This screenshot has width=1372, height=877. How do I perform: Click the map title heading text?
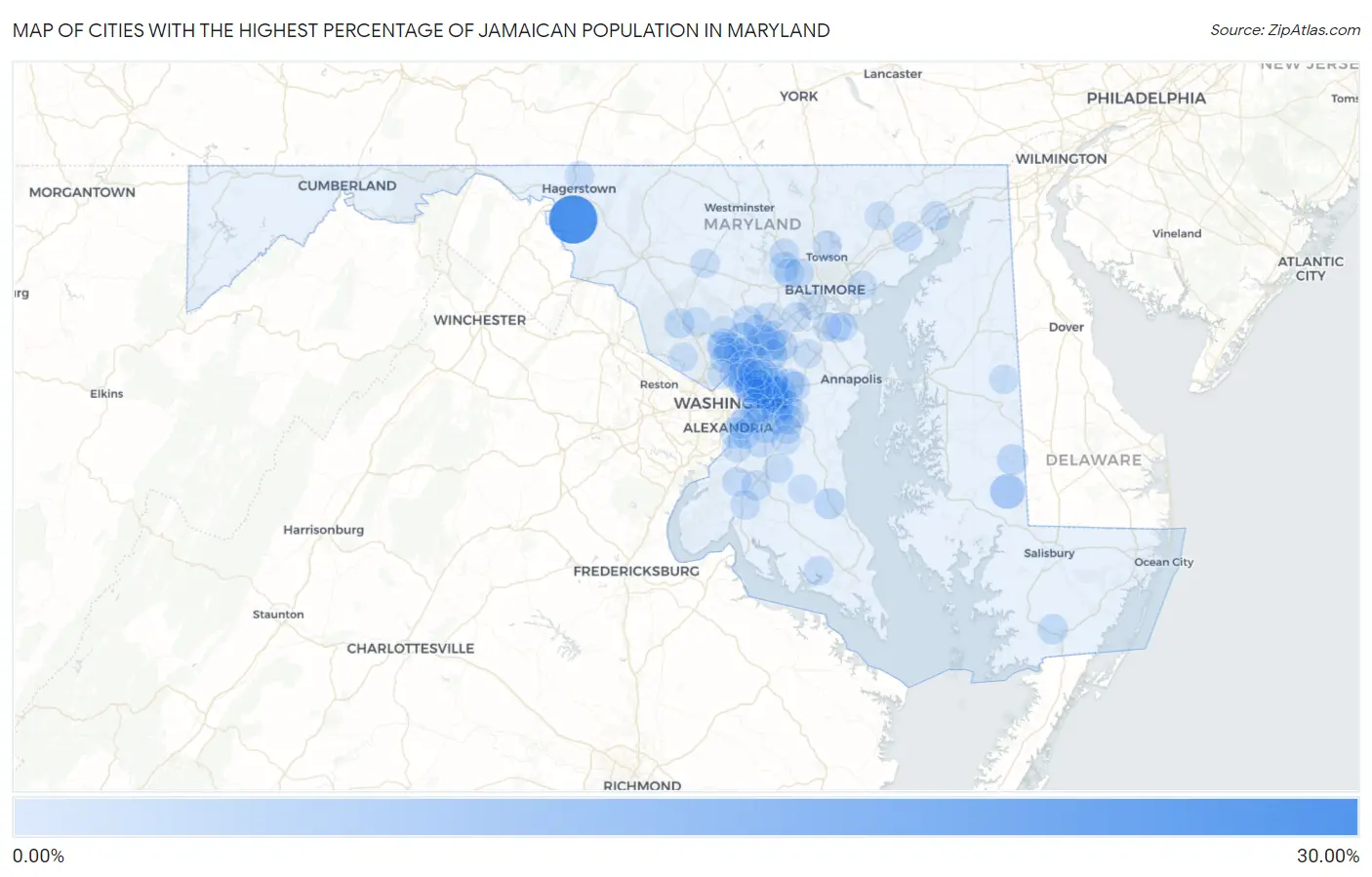tap(421, 30)
